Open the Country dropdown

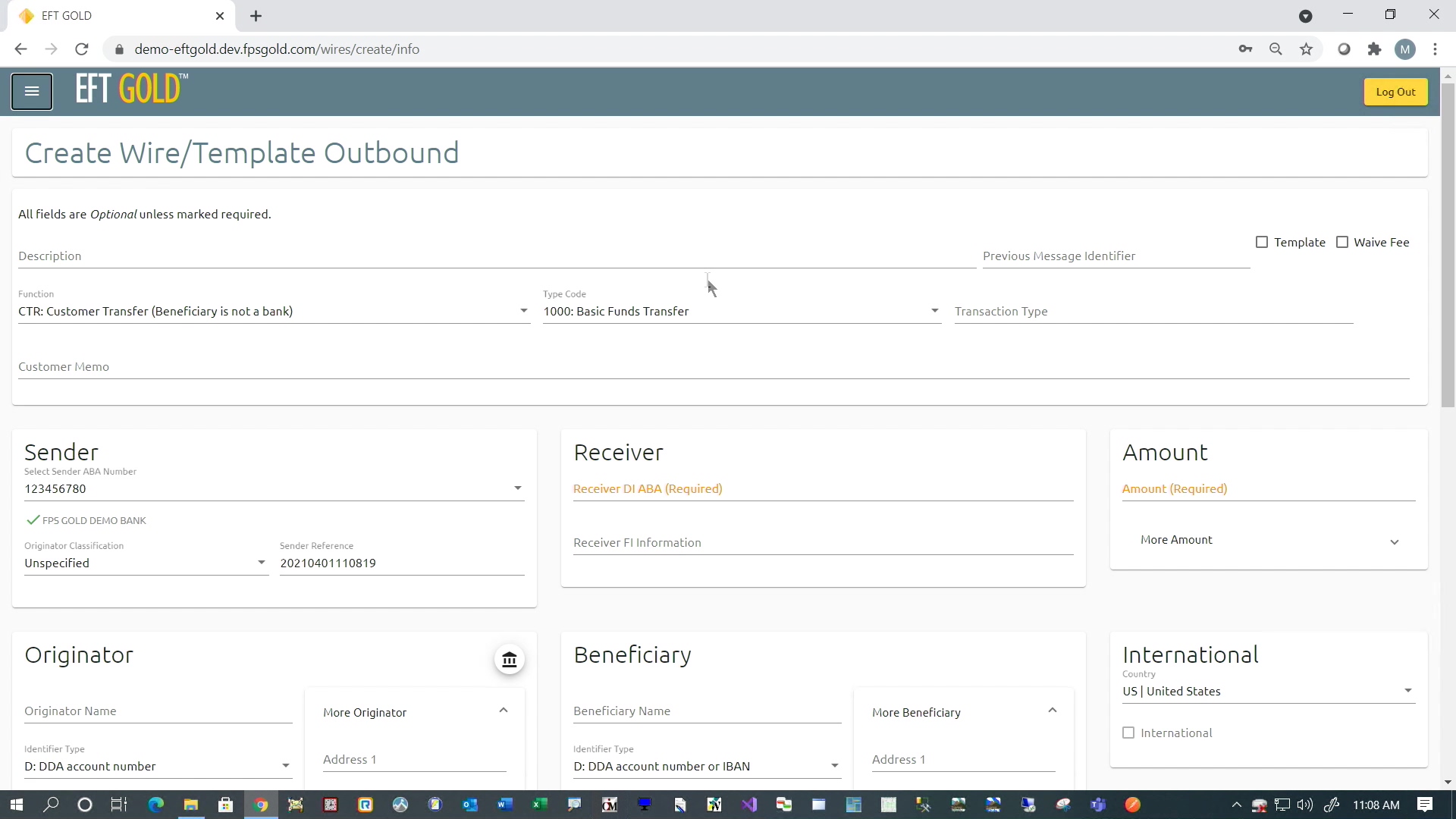tap(1268, 692)
